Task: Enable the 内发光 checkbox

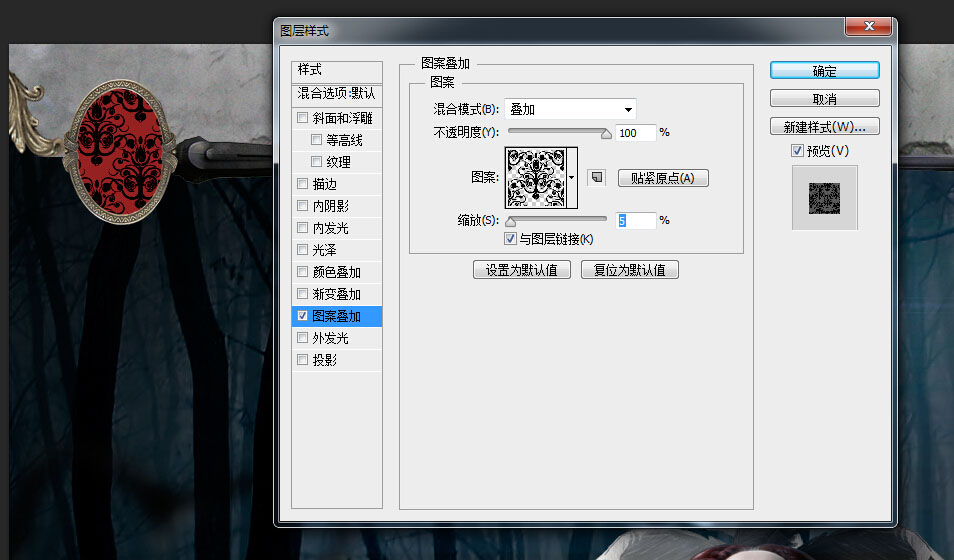Action: point(302,227)
